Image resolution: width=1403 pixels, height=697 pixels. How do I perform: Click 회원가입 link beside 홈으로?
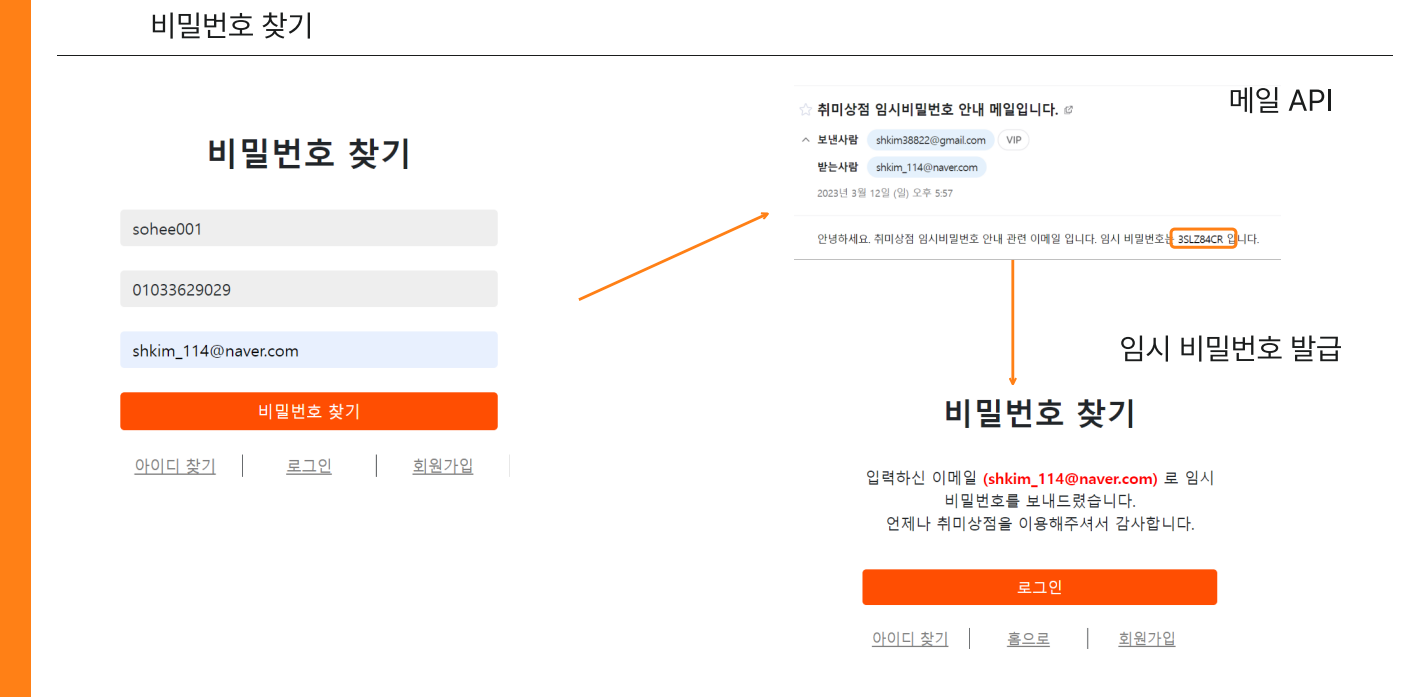point(1146,638)
